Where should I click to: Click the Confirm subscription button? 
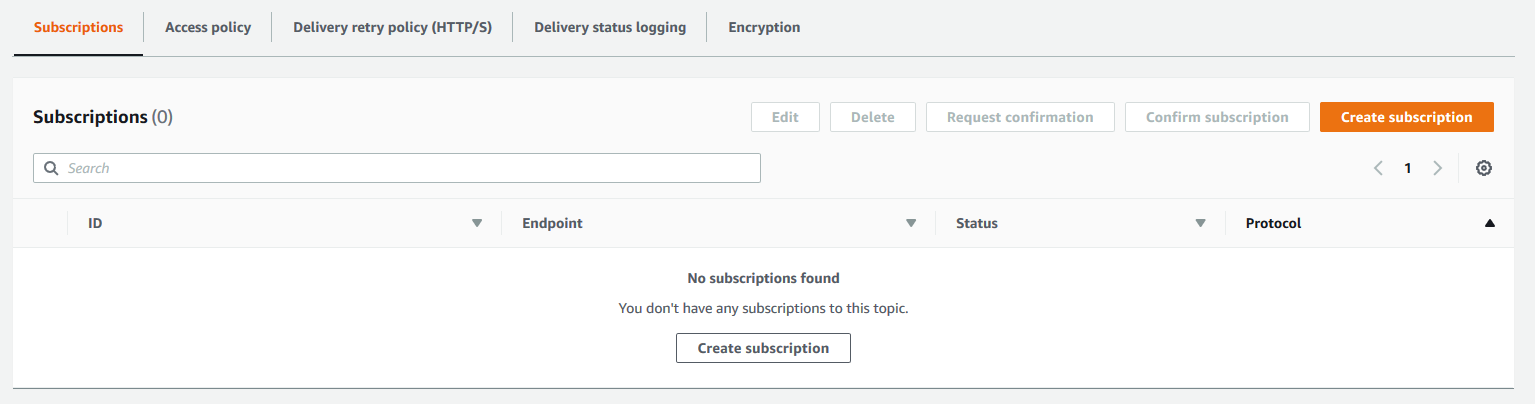click(x=1217, y=117)
